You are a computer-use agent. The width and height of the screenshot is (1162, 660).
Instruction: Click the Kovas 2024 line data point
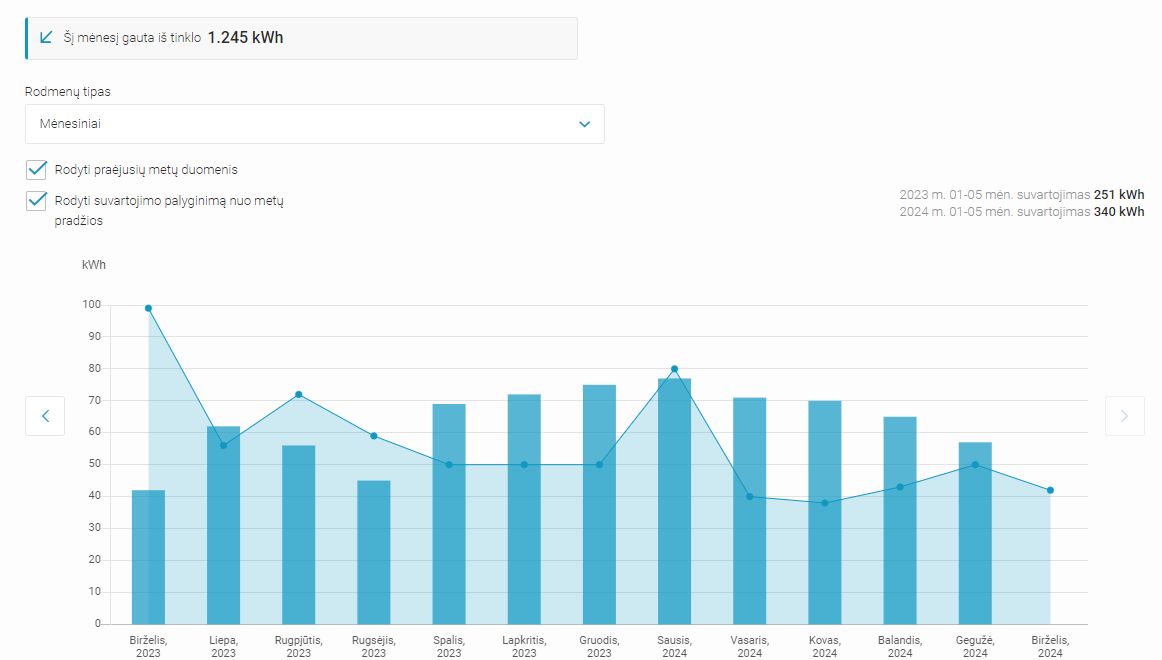[825, 503]
